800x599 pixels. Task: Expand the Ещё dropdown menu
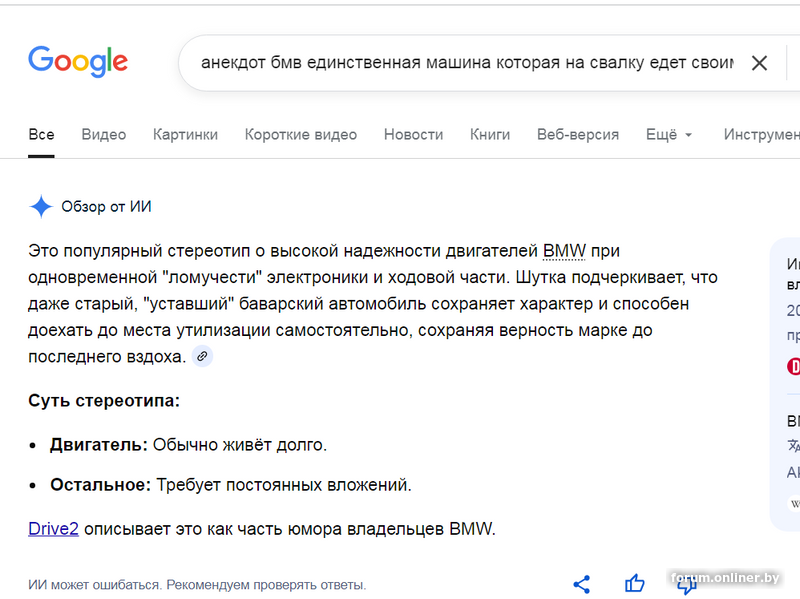[669, 134]
